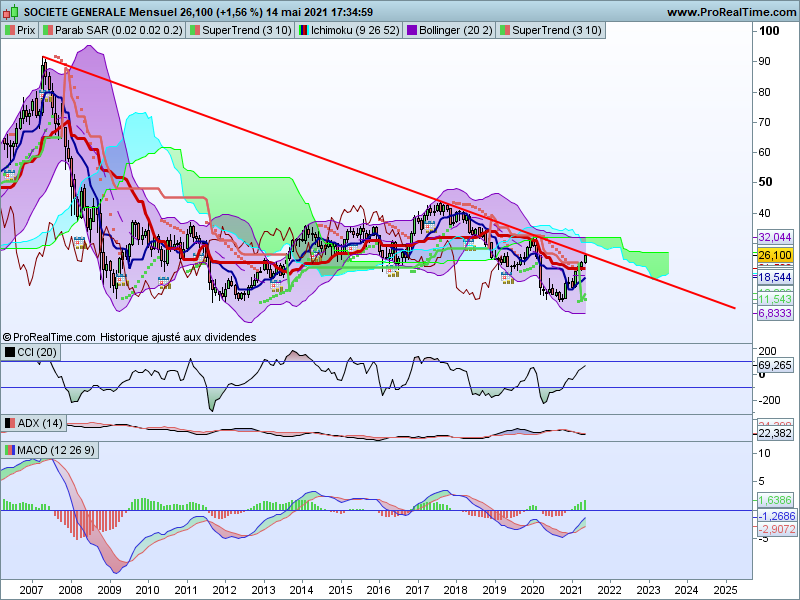Screen dimensions: 800x600
Task: Click the multicolor icon beside MACD (12 26 9)
Action: [10, 450]
